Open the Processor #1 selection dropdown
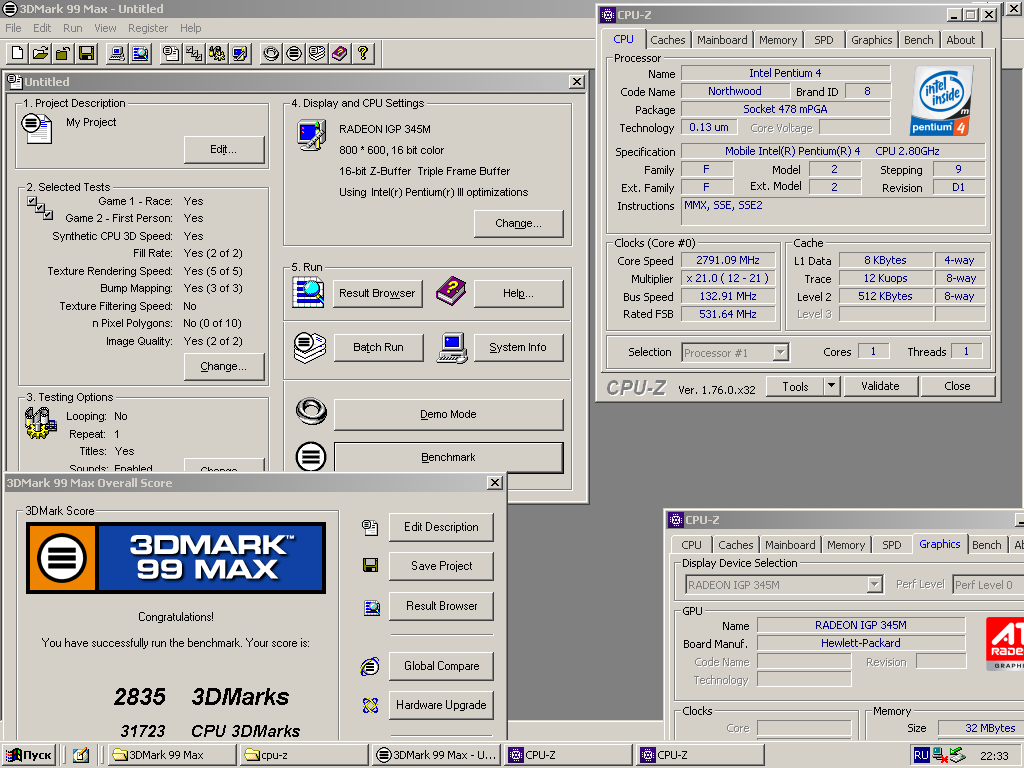Viewport: 1024px width, 768px height. pos(780,353)
